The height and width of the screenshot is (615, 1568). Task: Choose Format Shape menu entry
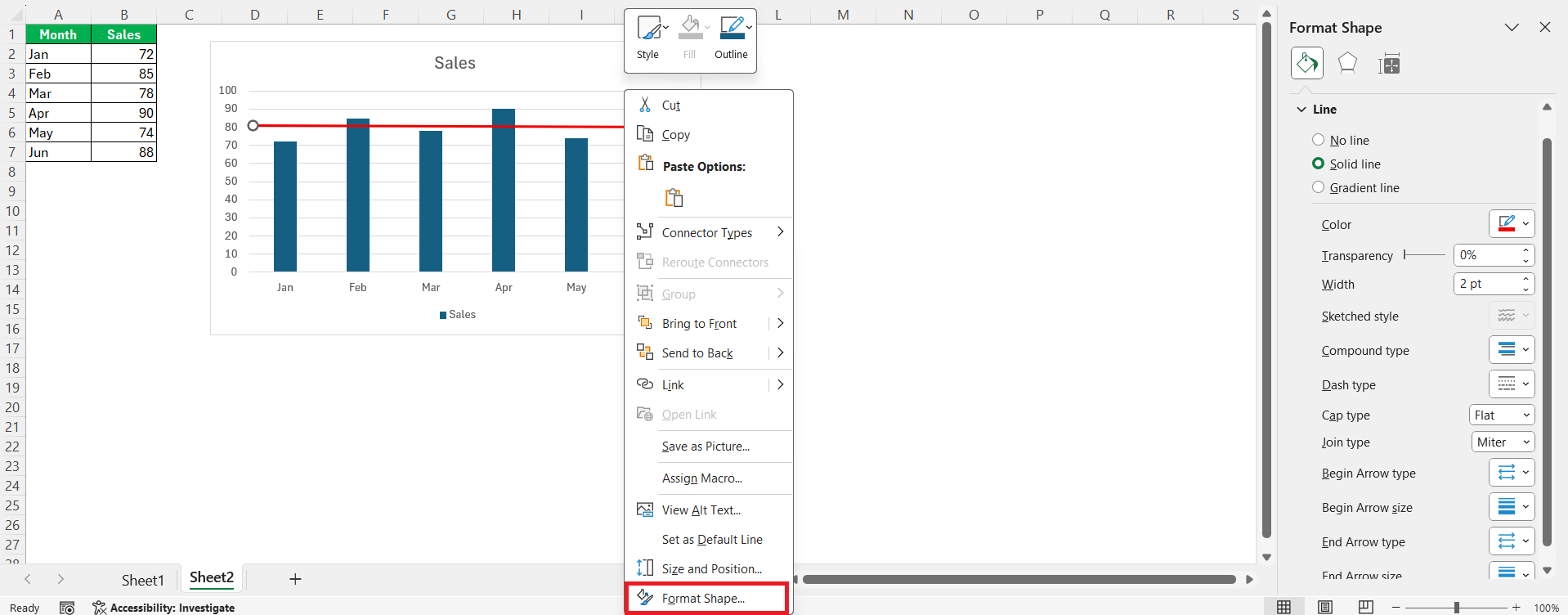(x=707, y=599)
